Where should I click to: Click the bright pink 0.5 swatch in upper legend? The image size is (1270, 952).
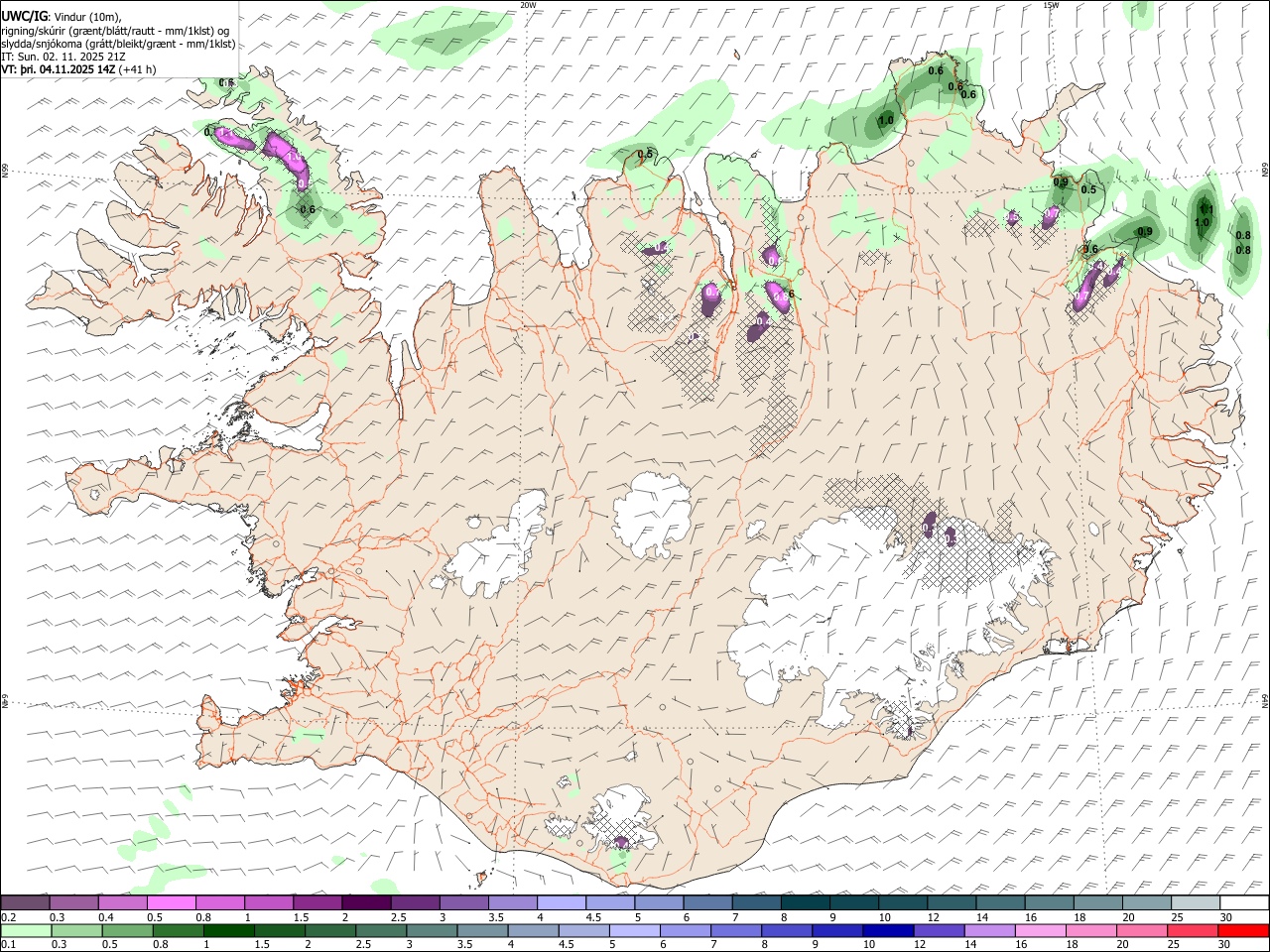171,903
